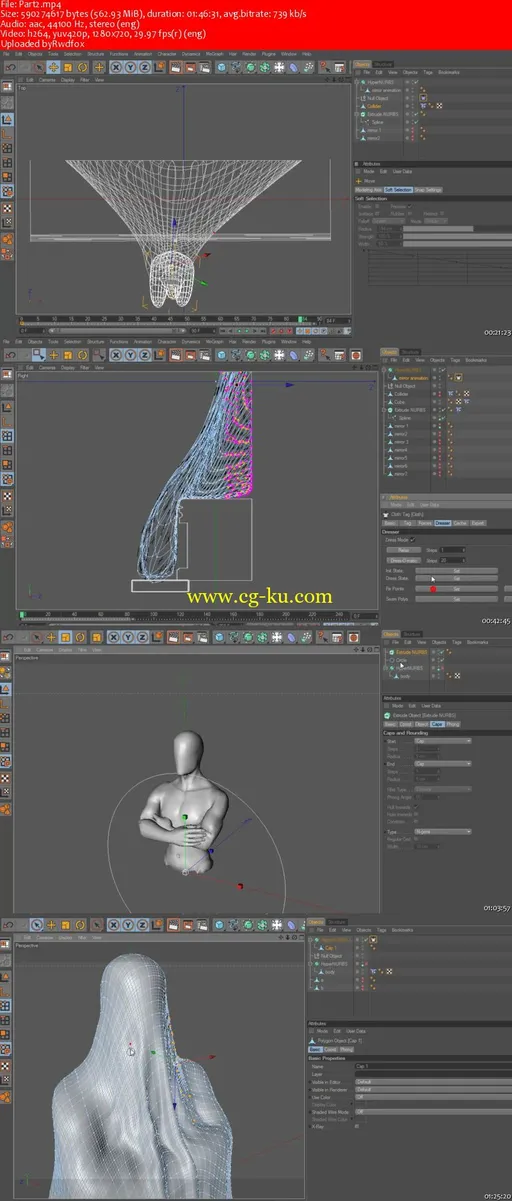
Task: Select Move tool in the 01:03:57 frame toolbar
Action: pos(50,635)
